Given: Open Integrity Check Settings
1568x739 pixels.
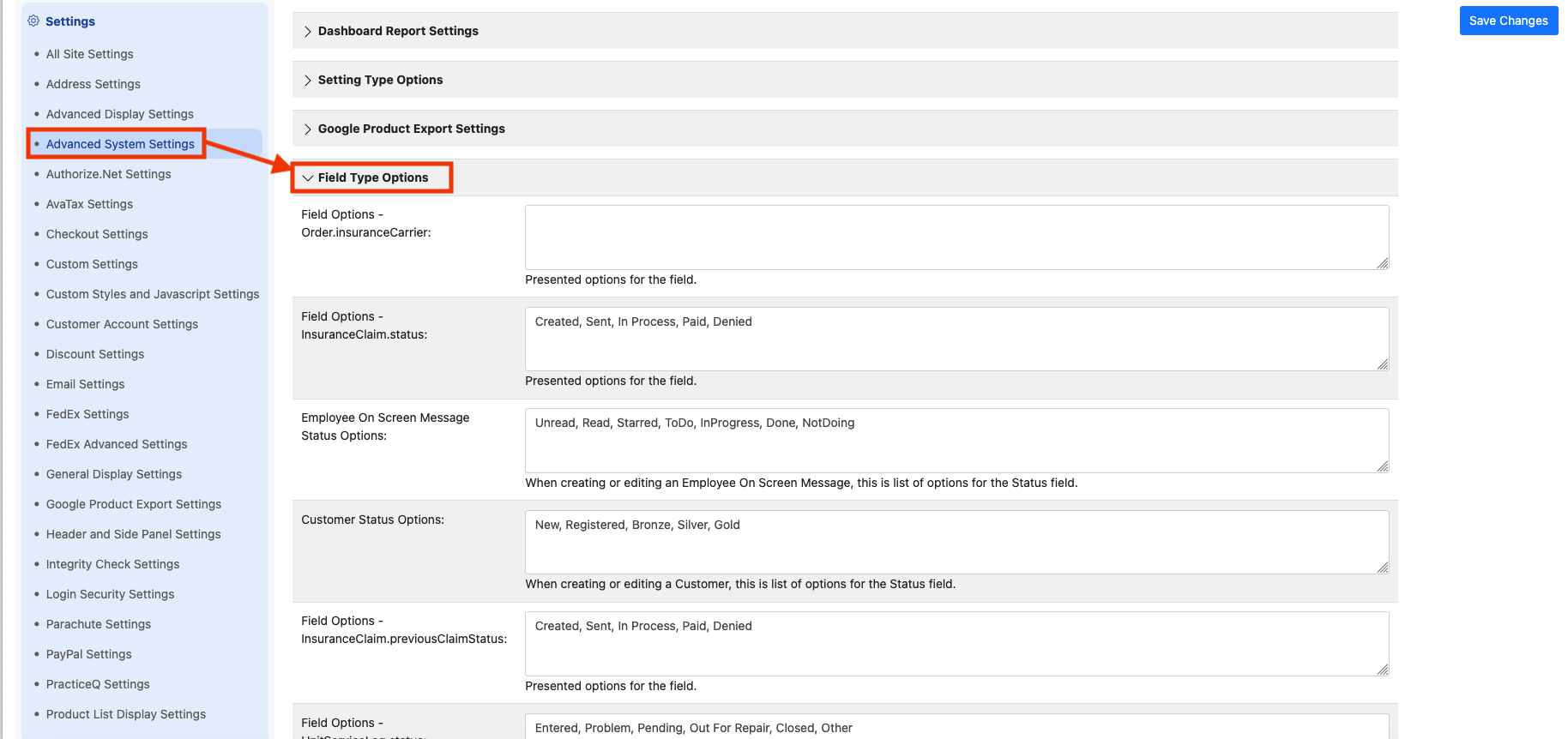Looking at the screenshot, I should pyautogui.click(x=113, y=564).
